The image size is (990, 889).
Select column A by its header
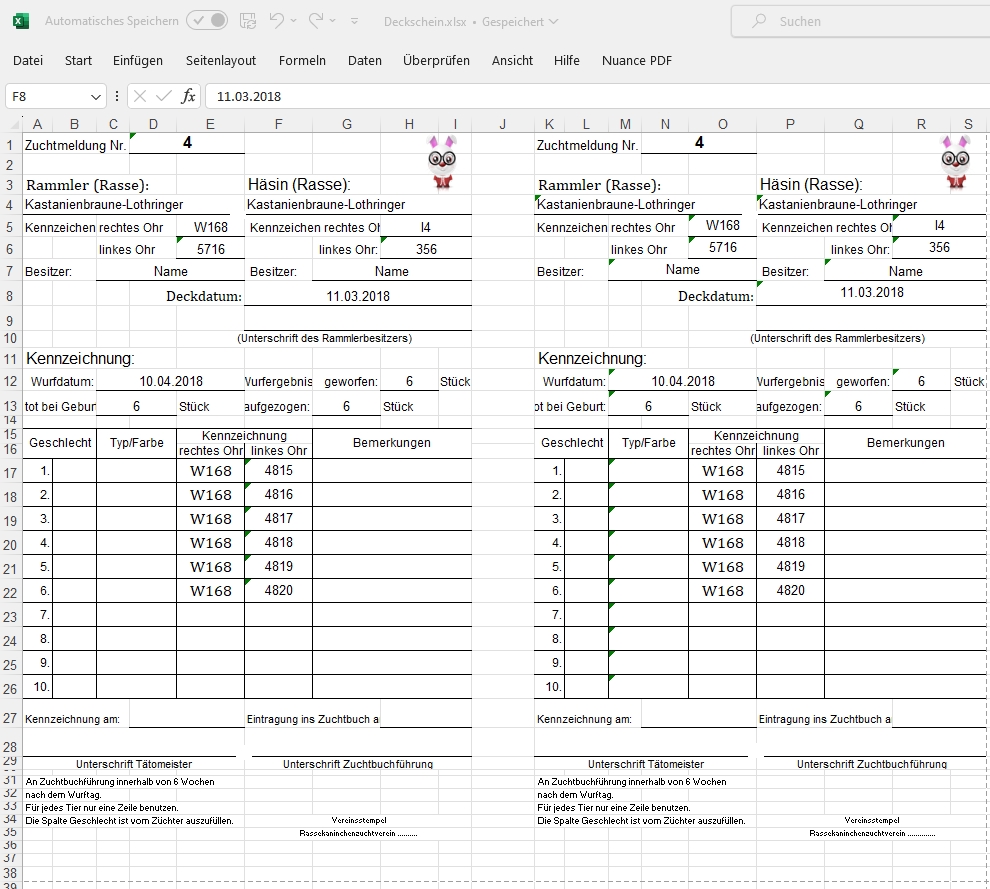click(x=37, y=124)
